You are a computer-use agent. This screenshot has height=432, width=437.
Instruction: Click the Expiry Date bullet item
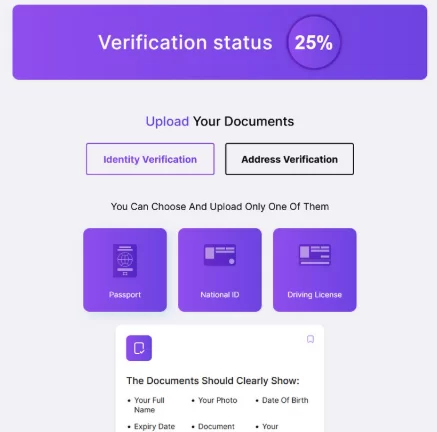coord(151,427)
